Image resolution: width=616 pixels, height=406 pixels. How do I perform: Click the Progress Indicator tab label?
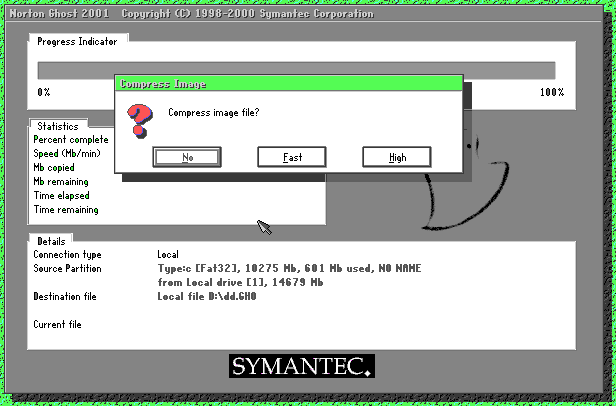point(77,42)
